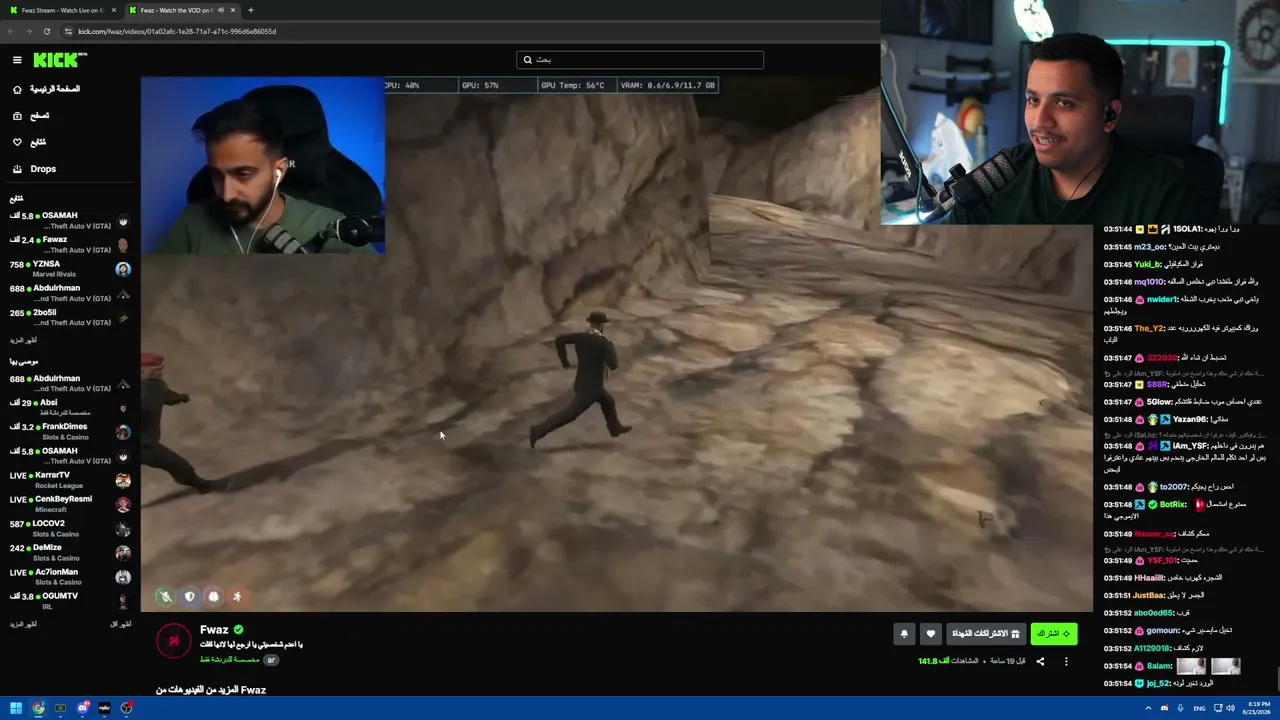Click the share icon below video

tap(1040, 661)
